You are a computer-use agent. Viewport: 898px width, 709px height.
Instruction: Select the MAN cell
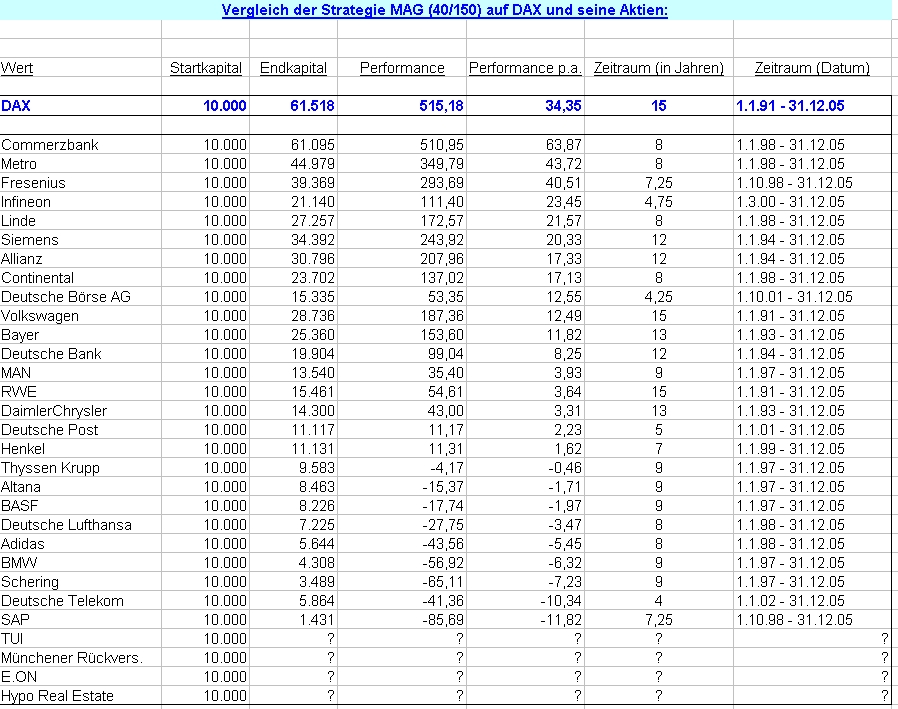coord(16,373)
